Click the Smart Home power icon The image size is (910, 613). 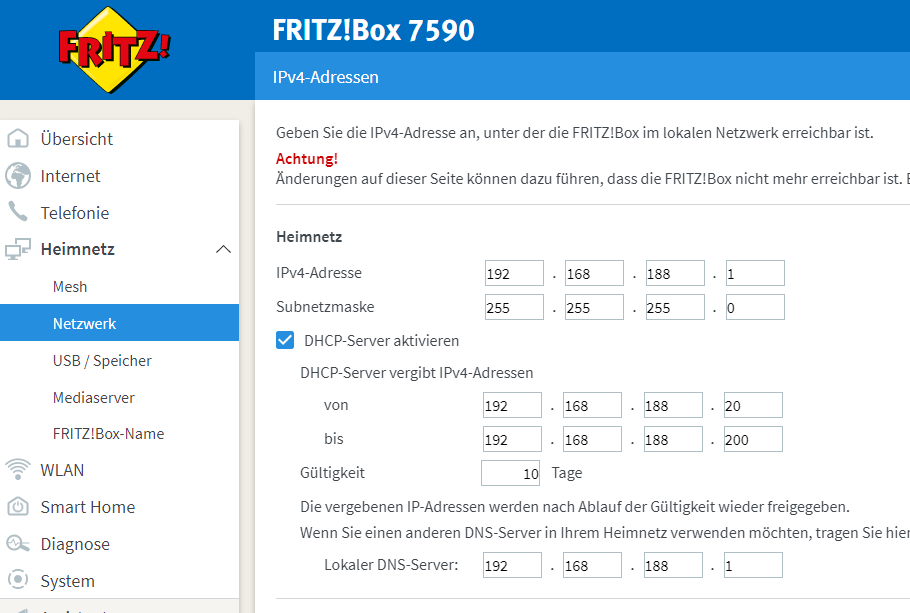18,507
